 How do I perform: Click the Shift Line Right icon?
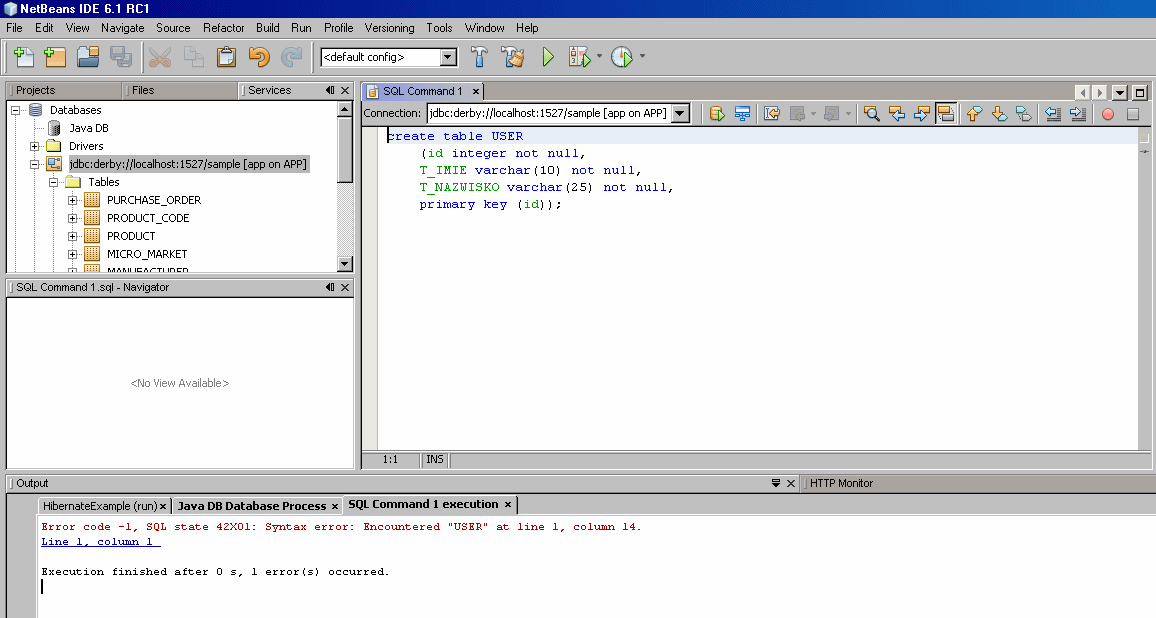1078,114
